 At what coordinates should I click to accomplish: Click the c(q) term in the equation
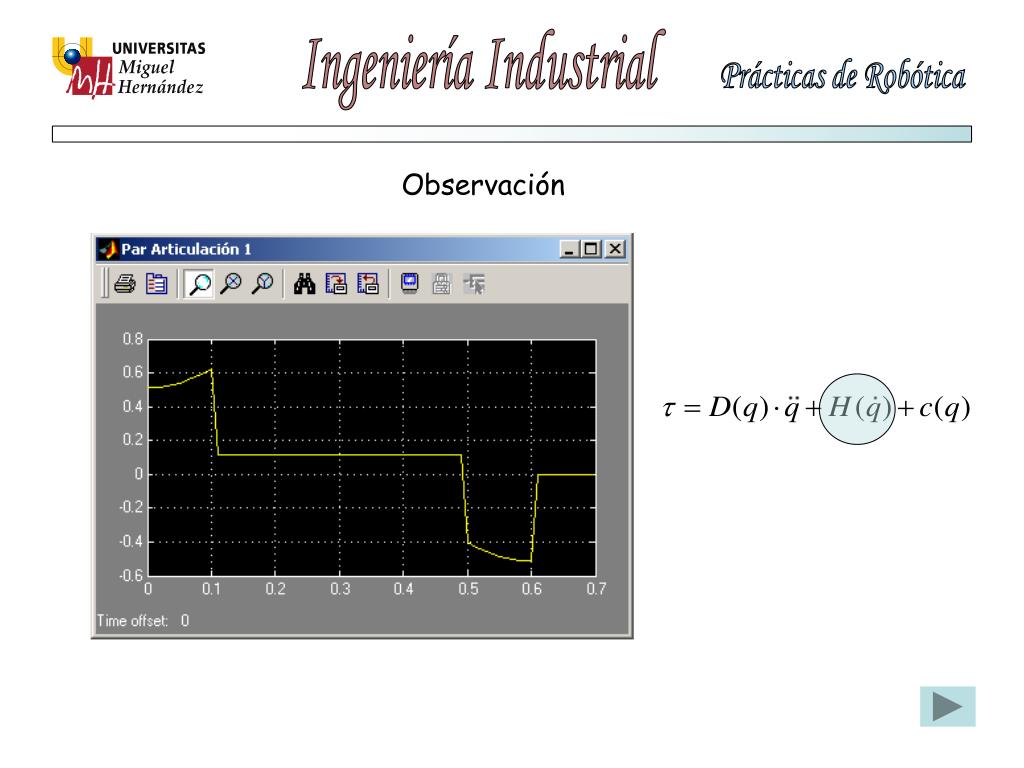click(944, 409)
